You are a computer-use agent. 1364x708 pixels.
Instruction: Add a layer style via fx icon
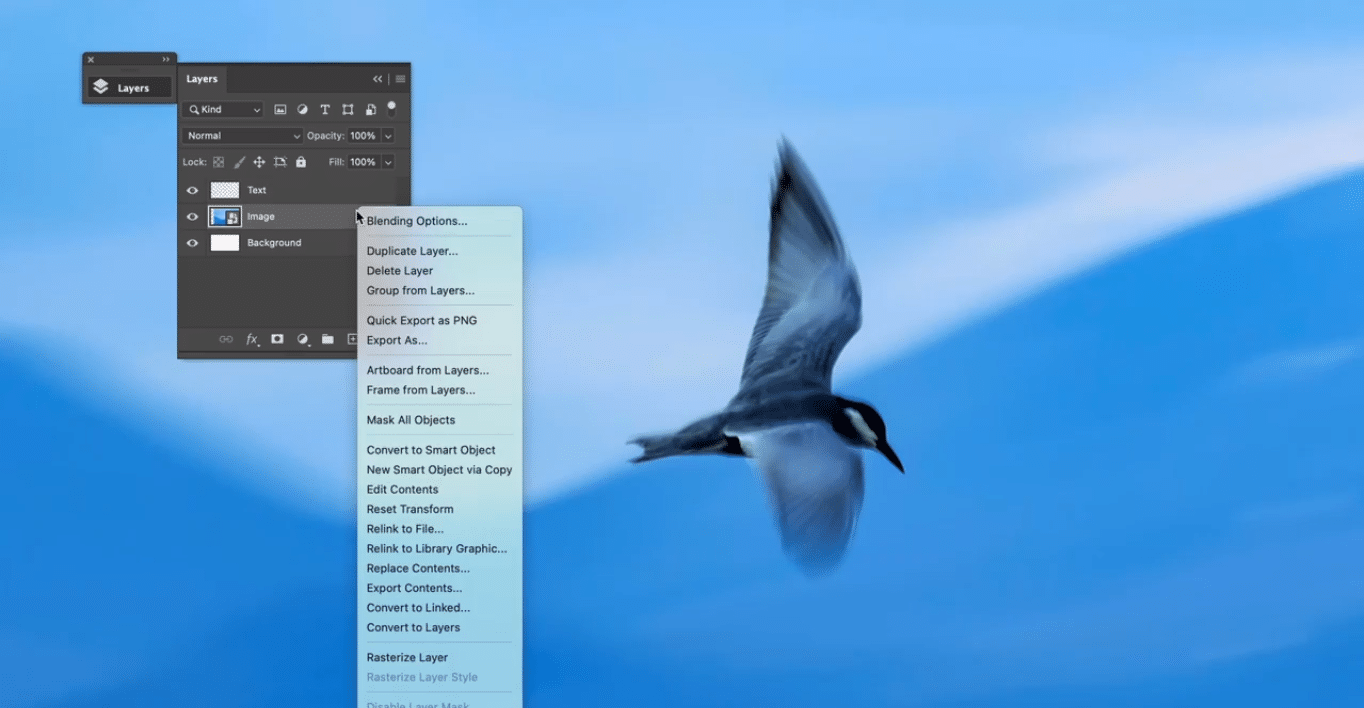click(x=252, y=340)
